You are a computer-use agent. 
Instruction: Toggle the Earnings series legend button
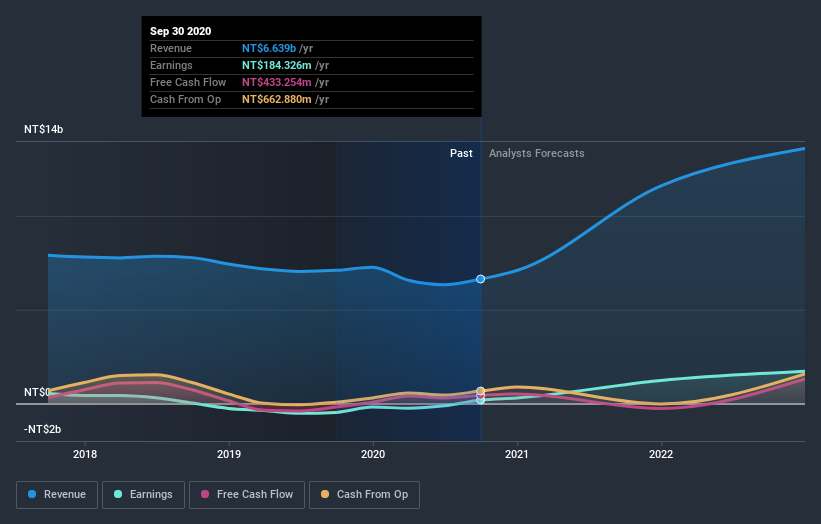pyautogui.click(x=143, y=495)
